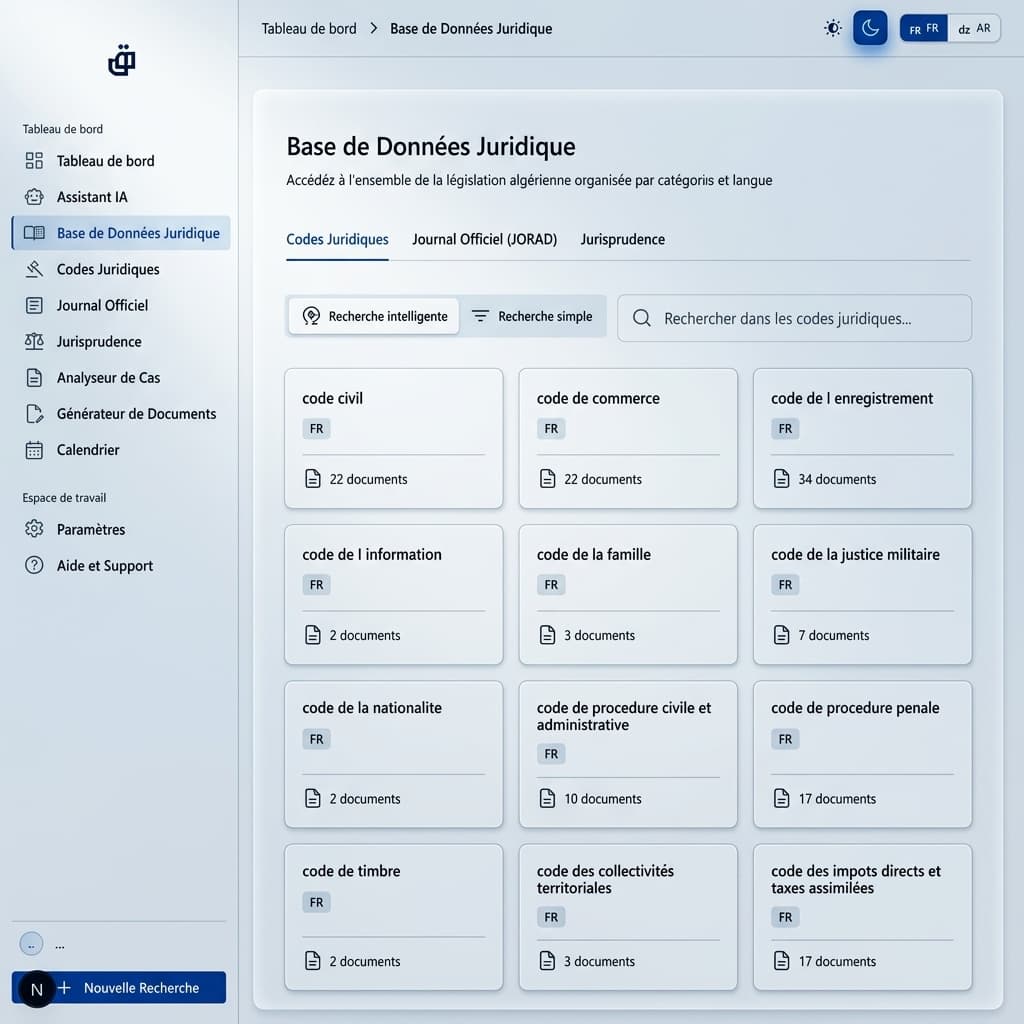Open code des impots directs card
This screenshot has width=1024, height=1024.
[862, 917]
